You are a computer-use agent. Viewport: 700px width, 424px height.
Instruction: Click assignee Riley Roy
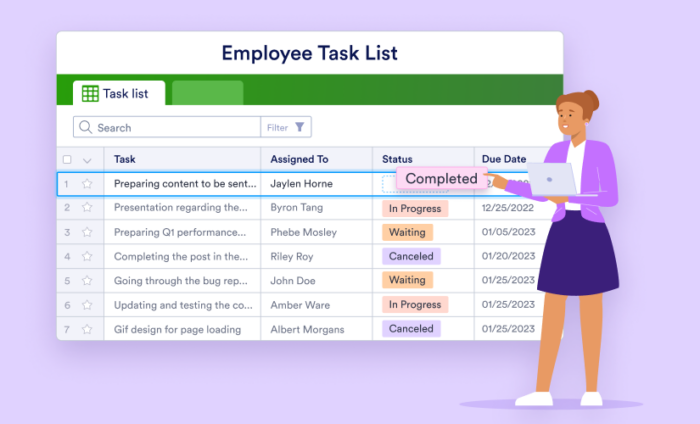point(292,257)
